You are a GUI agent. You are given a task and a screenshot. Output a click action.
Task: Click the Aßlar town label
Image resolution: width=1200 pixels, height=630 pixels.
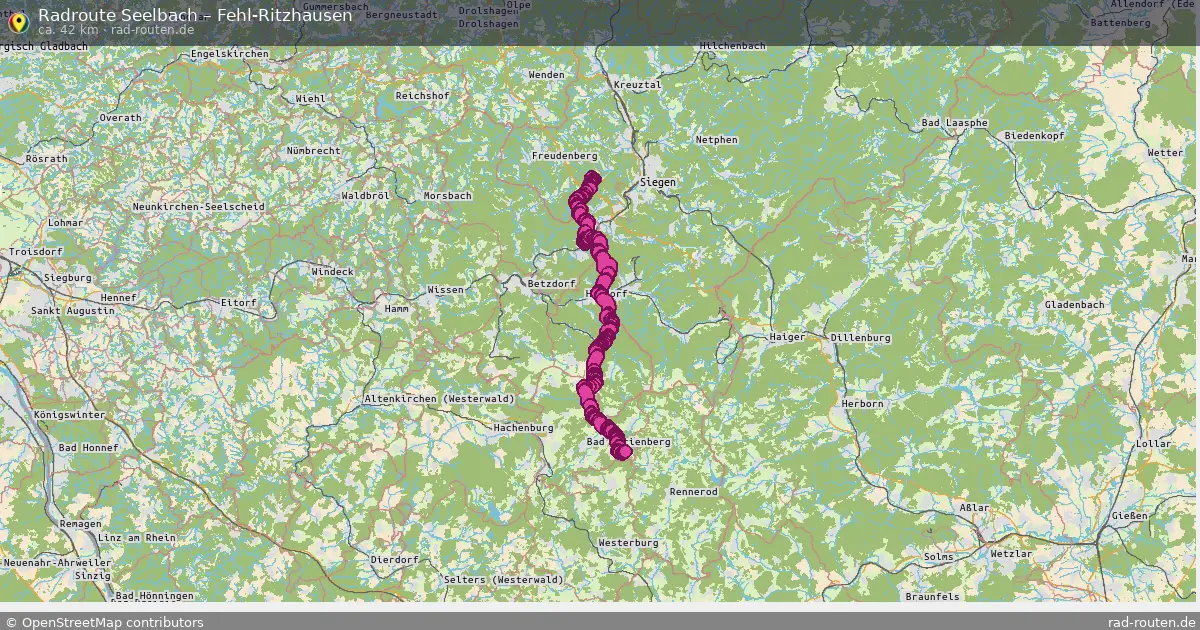pos(974,508)
